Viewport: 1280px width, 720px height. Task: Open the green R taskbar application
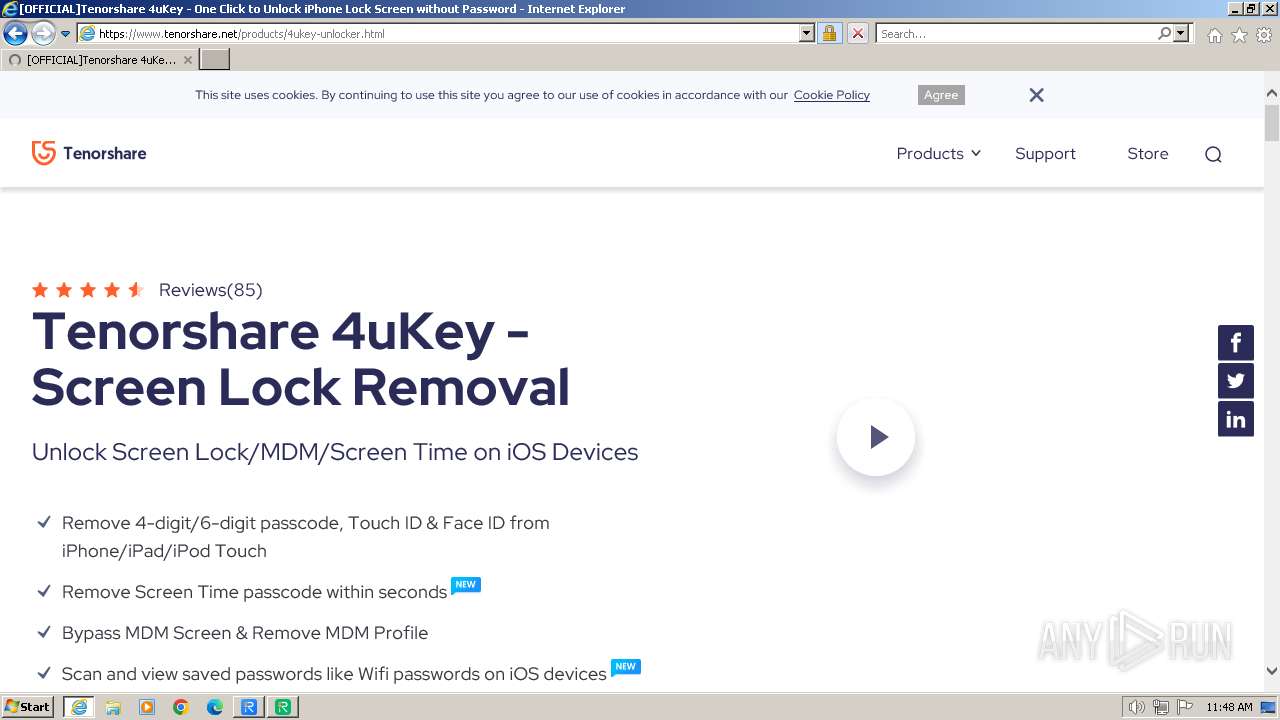click(x=283, y=707)
